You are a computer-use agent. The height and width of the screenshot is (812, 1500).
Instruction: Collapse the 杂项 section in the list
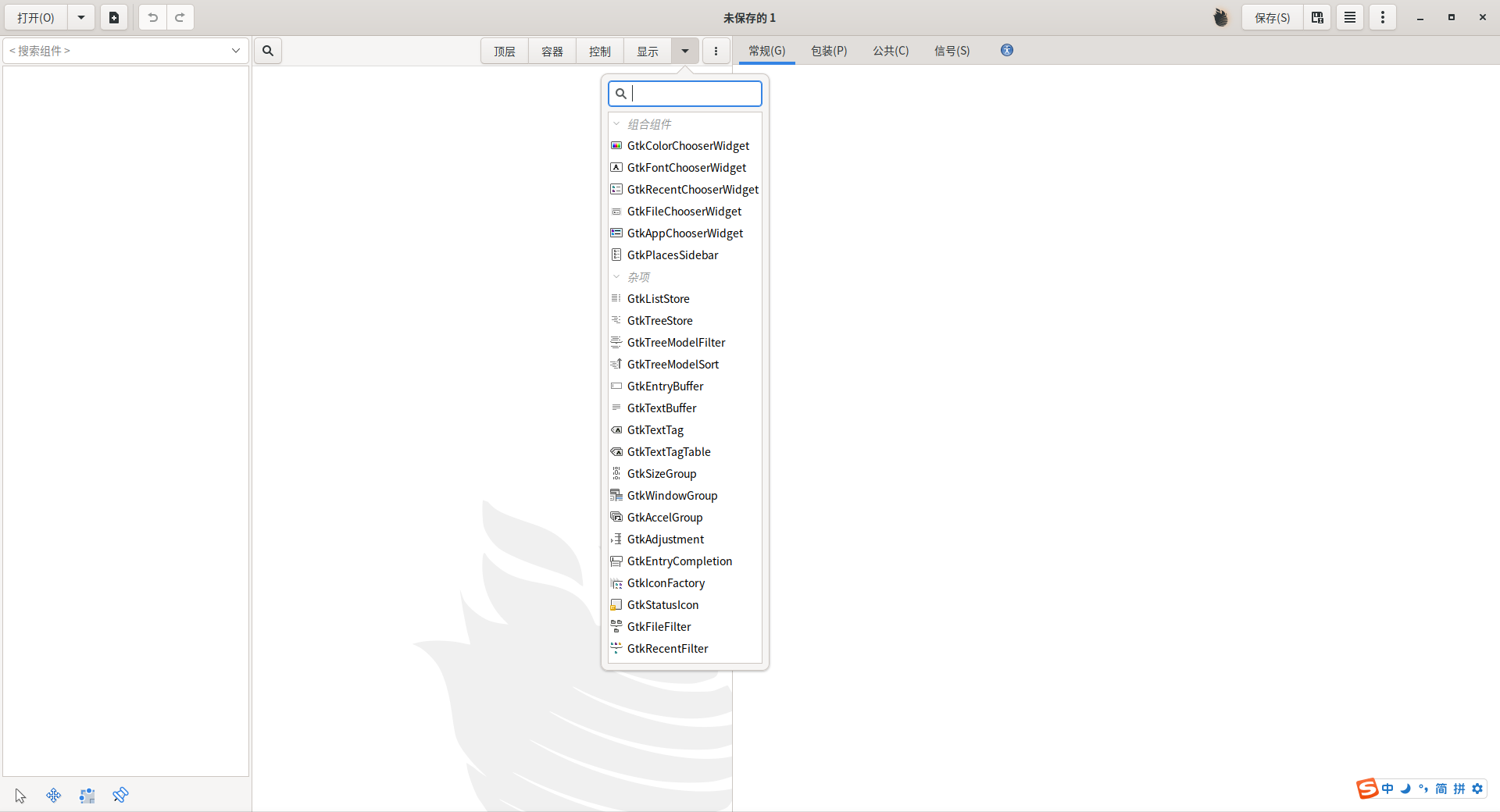(x=618, y=276)
